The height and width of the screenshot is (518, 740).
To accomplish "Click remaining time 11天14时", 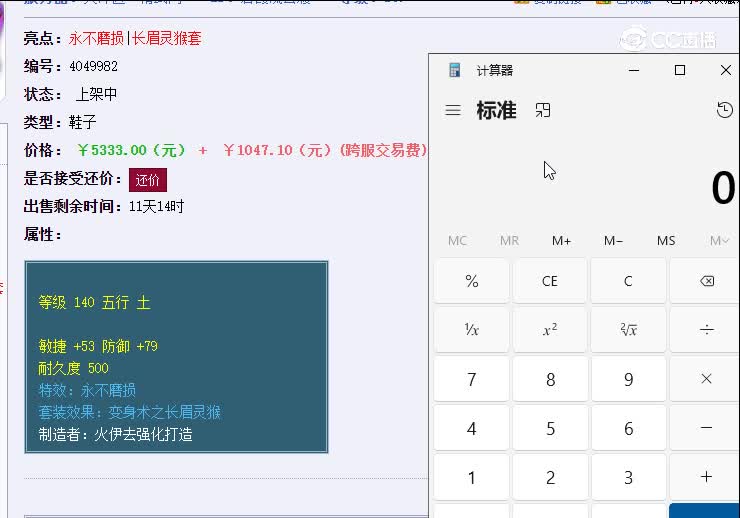I will (156, 206).
